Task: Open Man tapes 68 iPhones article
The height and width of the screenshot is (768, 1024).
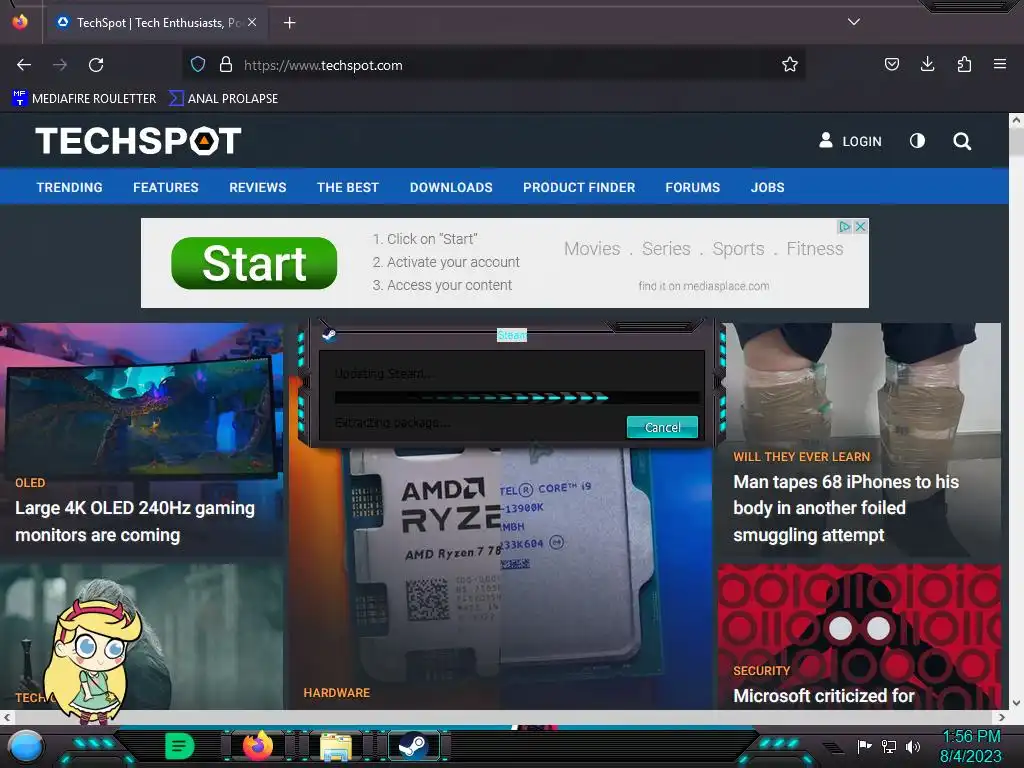Action: [x=846, y=508]
